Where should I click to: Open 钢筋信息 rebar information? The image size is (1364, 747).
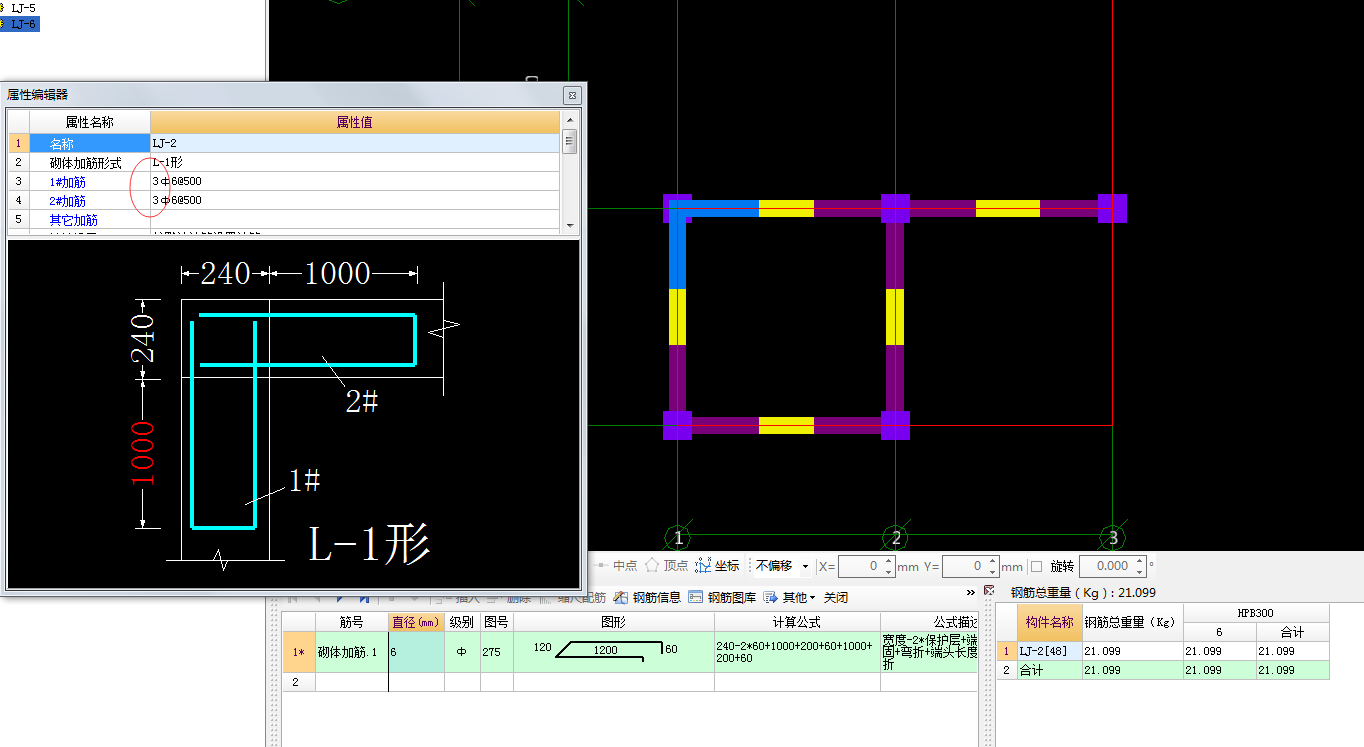pyautogui.click(x=647, y=598)
